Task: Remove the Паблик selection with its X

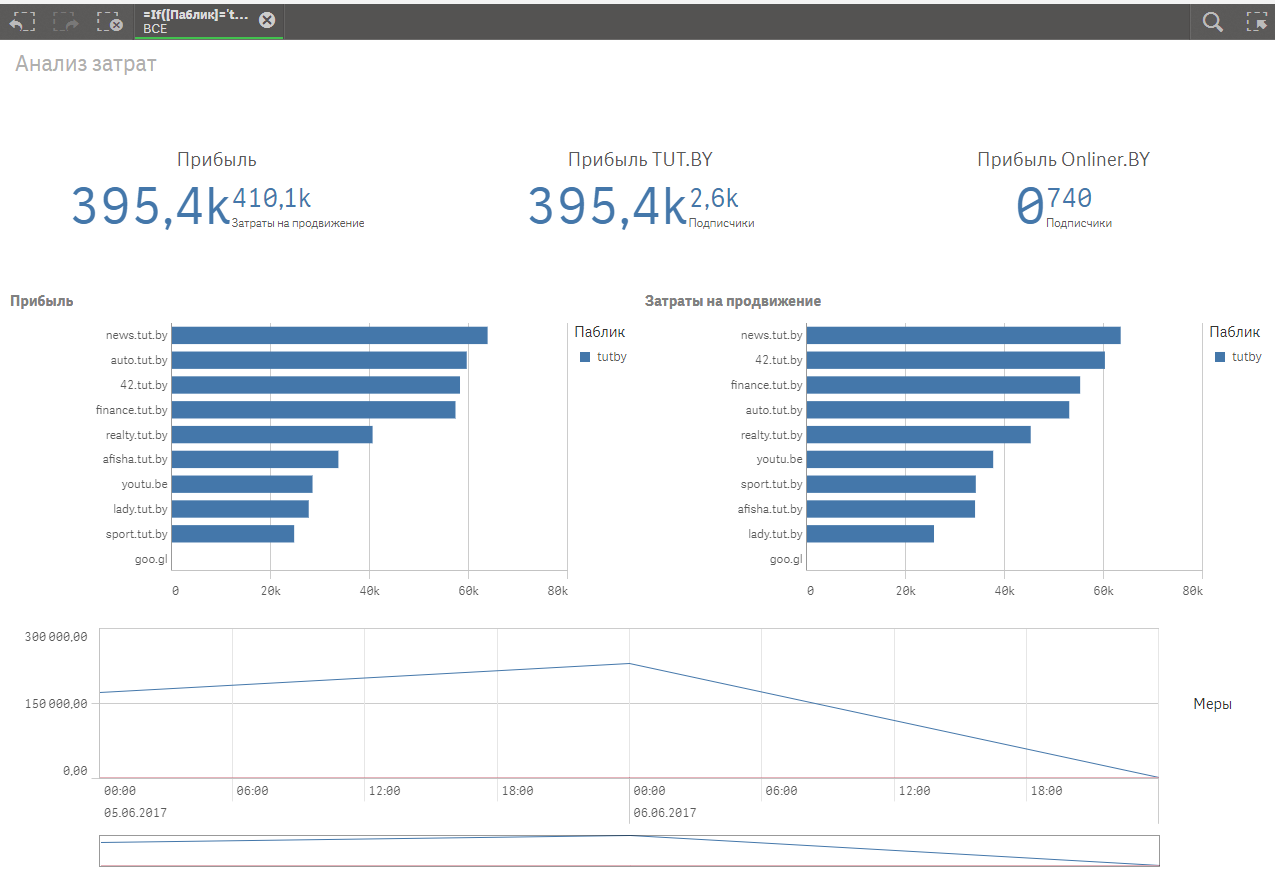Action: [267, 20]
